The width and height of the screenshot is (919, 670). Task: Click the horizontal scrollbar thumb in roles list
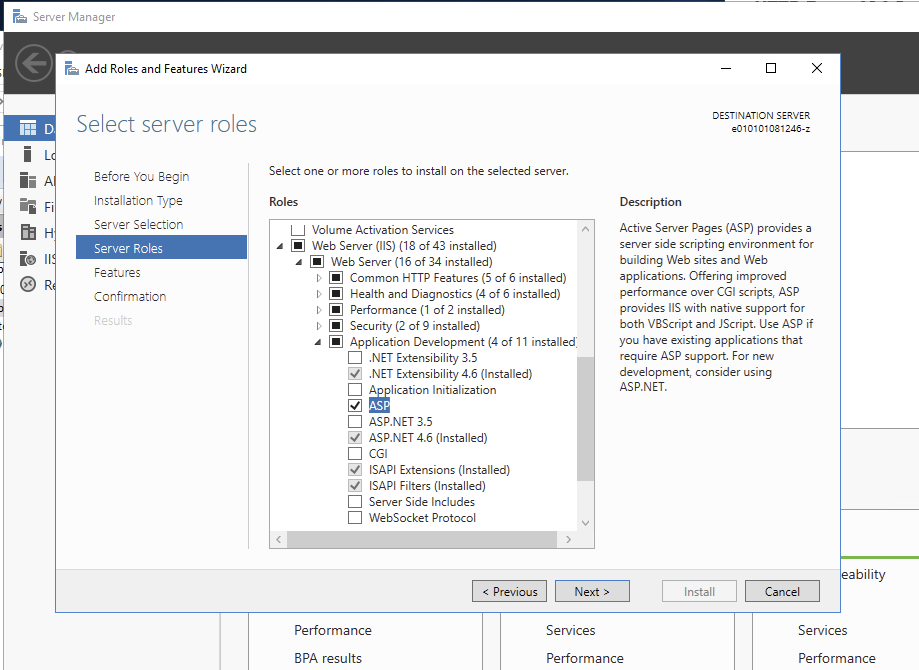pyautogui.click(x=421, y=539)
